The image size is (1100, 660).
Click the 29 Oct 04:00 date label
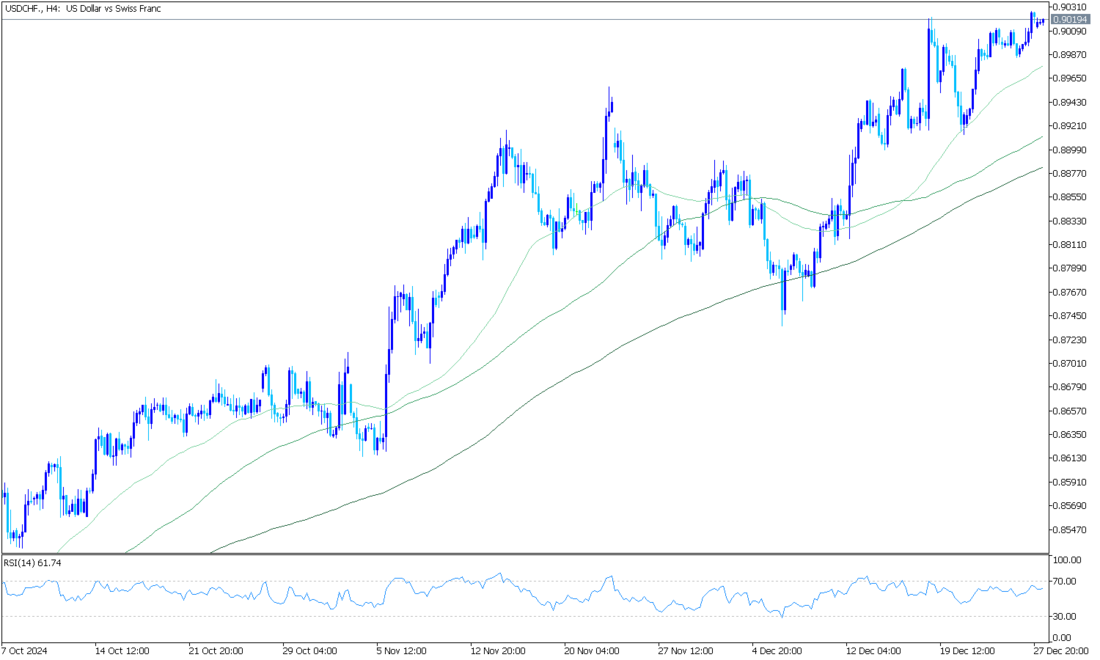pos(310,651)
